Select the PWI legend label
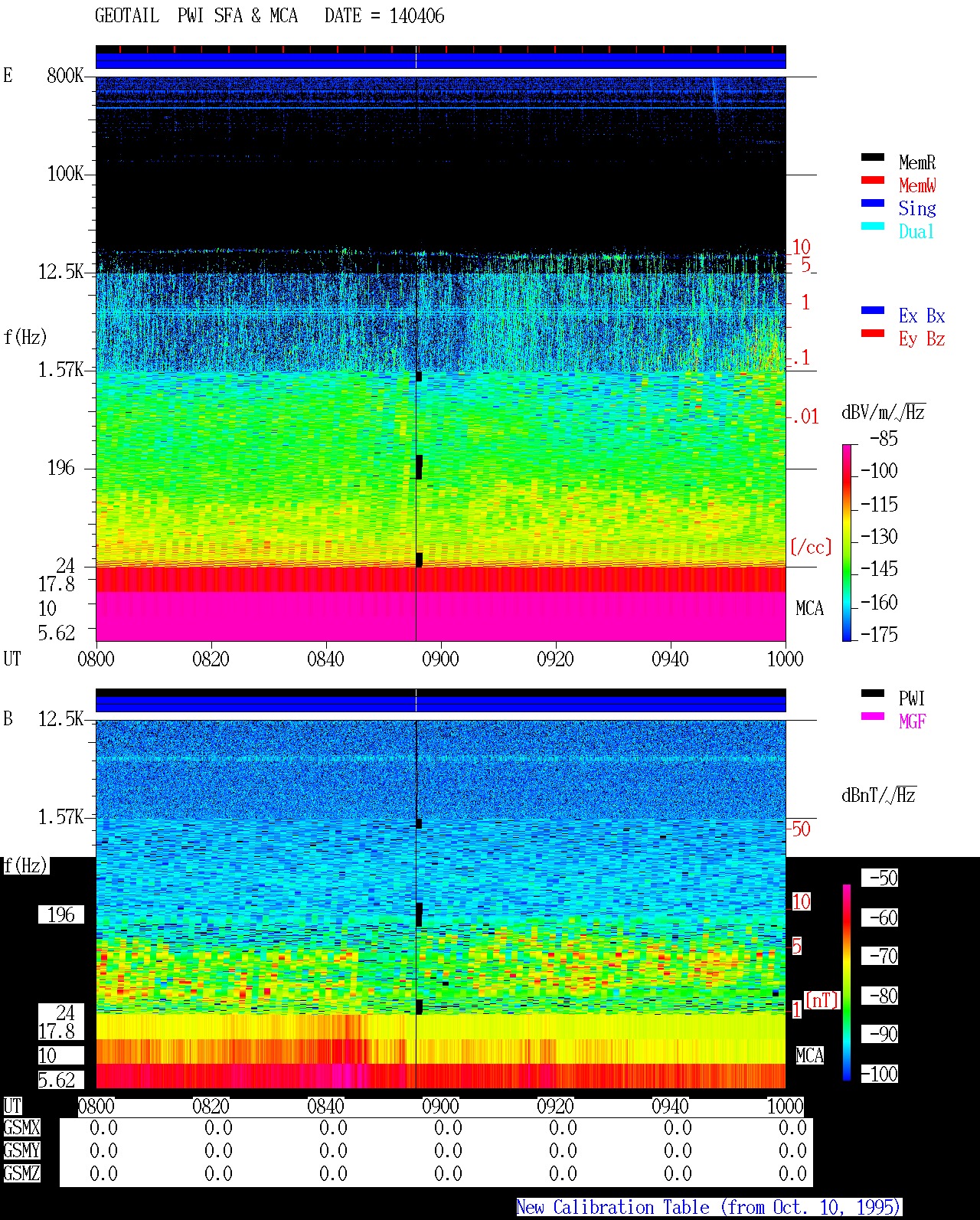Screen dimensions: 980x1220 click(912, 698)
